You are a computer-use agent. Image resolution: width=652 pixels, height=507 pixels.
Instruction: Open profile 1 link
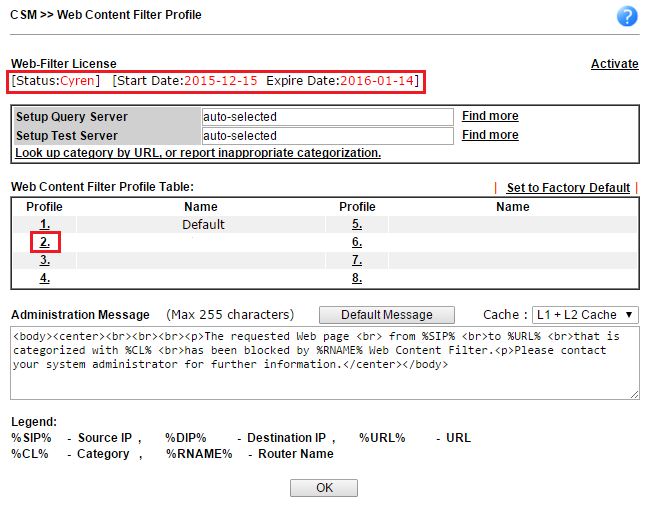tap(44, 225)
